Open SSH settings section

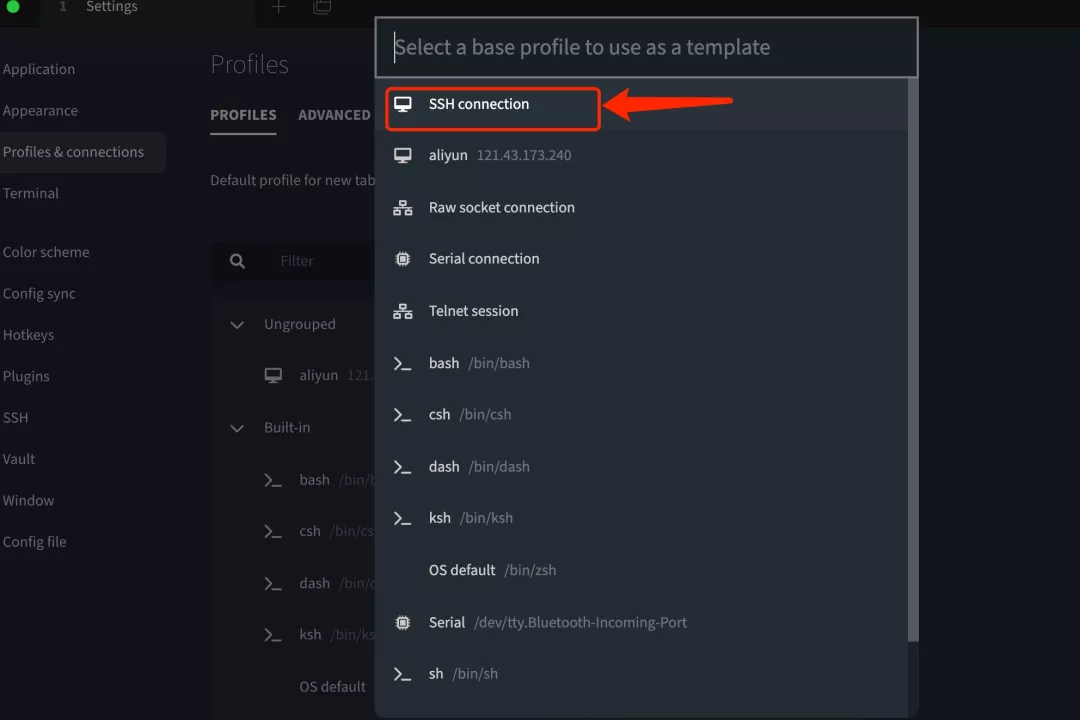15,418
